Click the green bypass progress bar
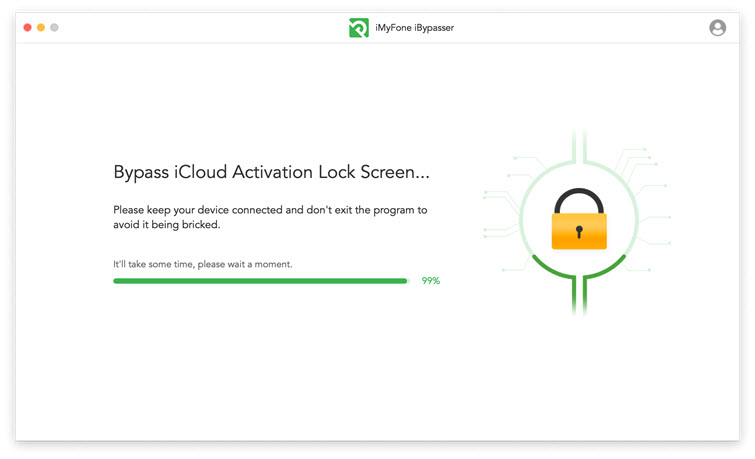This screenshot has width=755, height=459. coord(260,281)
